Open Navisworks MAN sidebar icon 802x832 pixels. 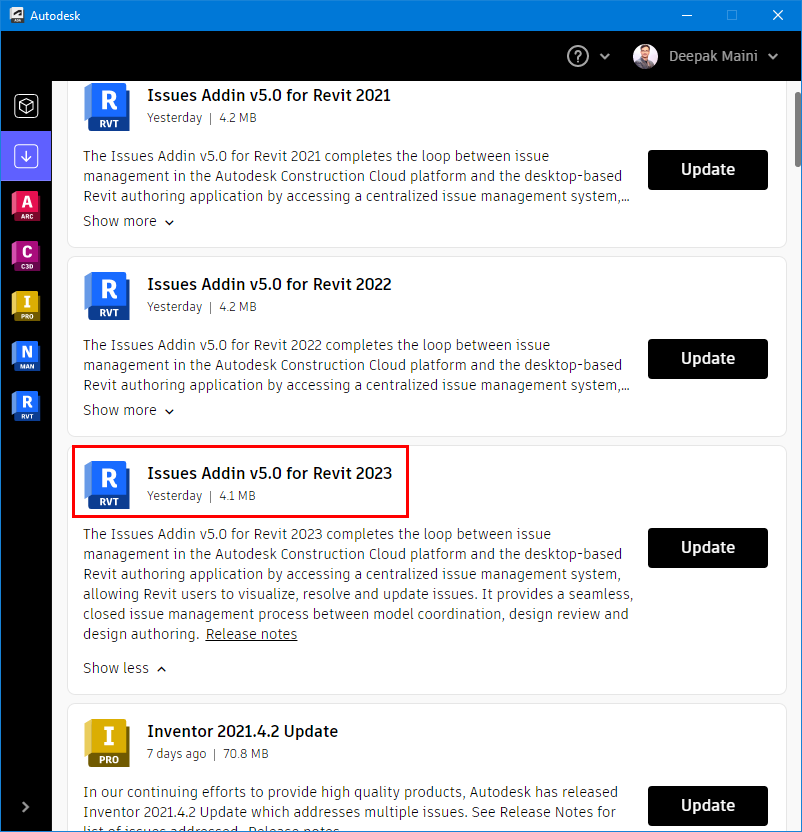coord(27,356)
